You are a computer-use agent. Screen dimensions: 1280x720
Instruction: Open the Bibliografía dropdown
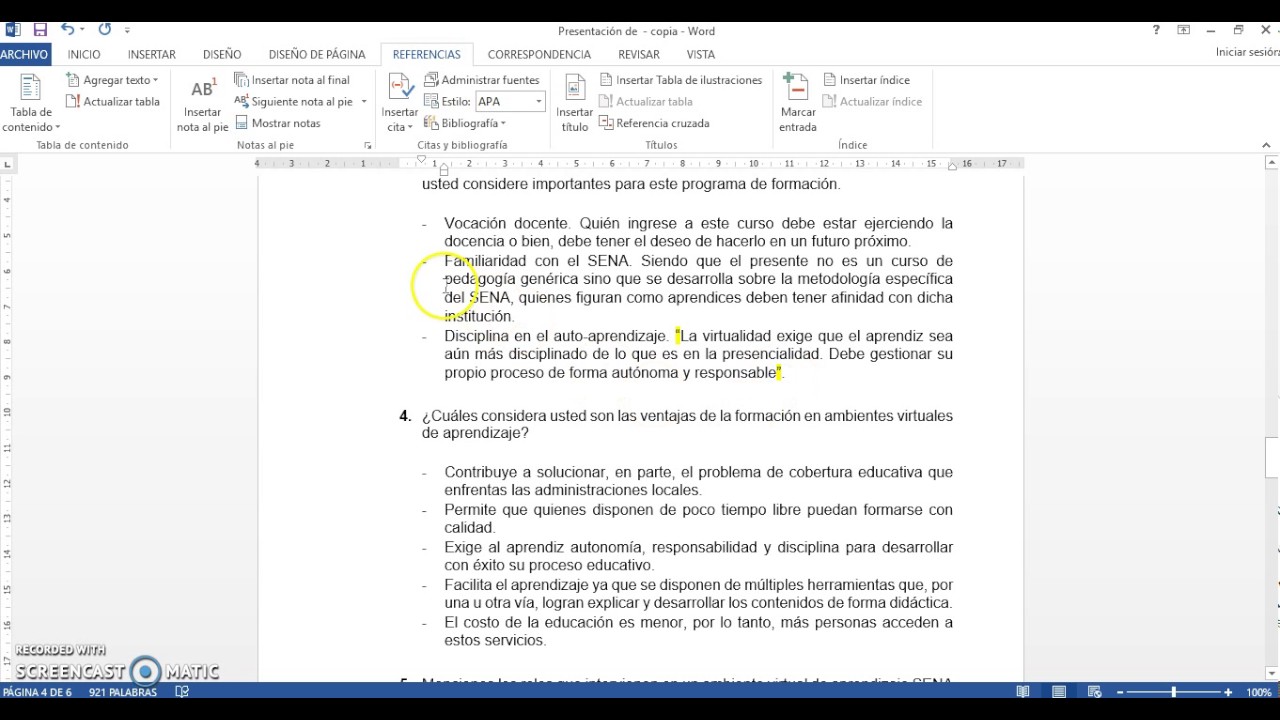pos(466,123)
